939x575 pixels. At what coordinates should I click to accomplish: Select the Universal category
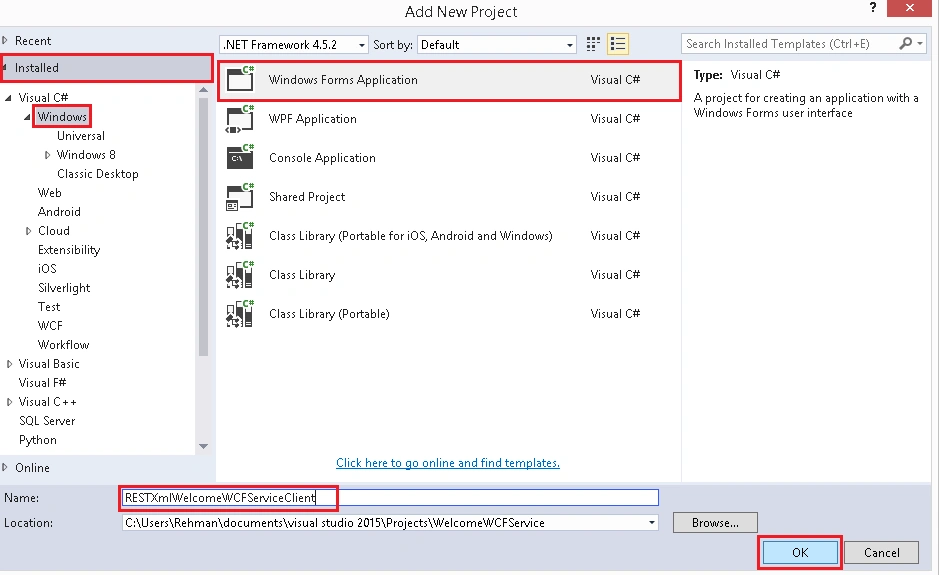click(81, 136)
